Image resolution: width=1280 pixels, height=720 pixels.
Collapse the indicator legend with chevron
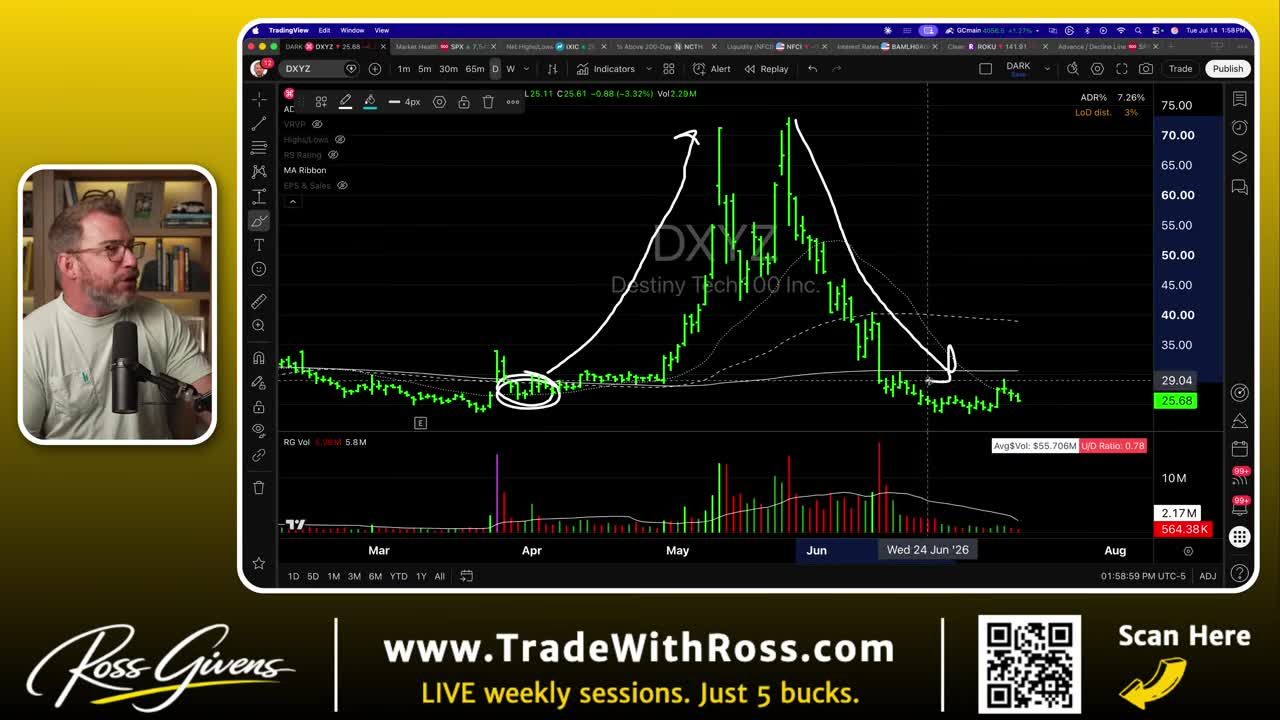pyautogui.click(x=292, y=201)
